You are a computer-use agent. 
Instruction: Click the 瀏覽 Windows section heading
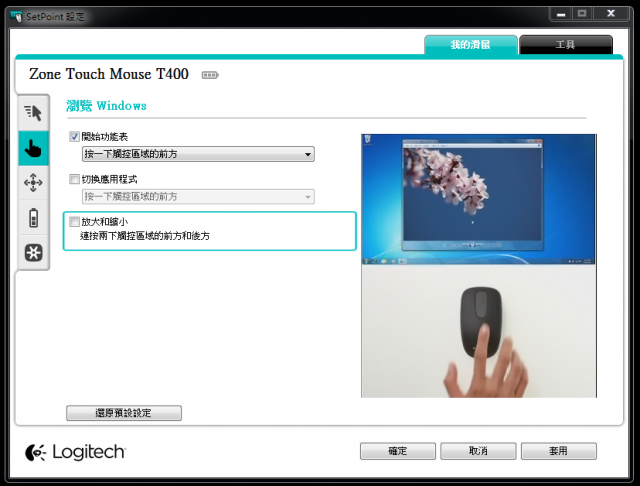[107, 106]
